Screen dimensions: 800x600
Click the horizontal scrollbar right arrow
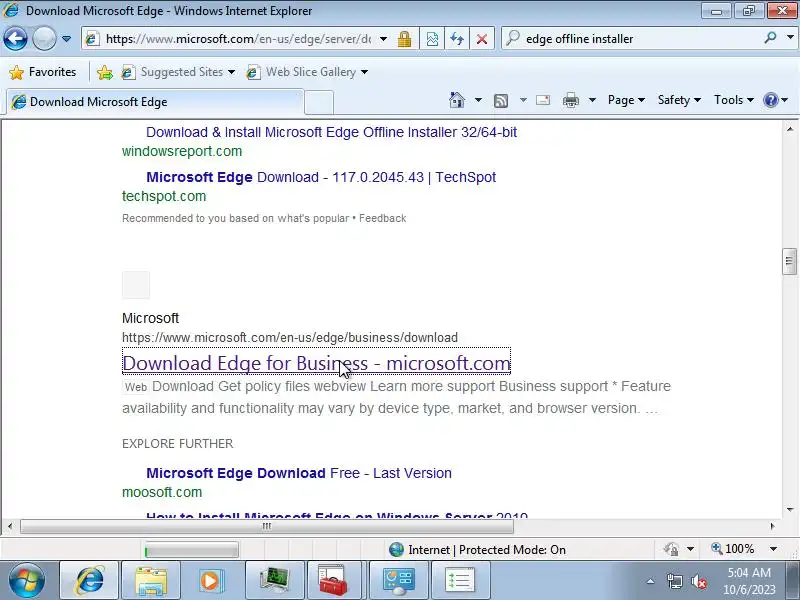(x=772, y=526)
